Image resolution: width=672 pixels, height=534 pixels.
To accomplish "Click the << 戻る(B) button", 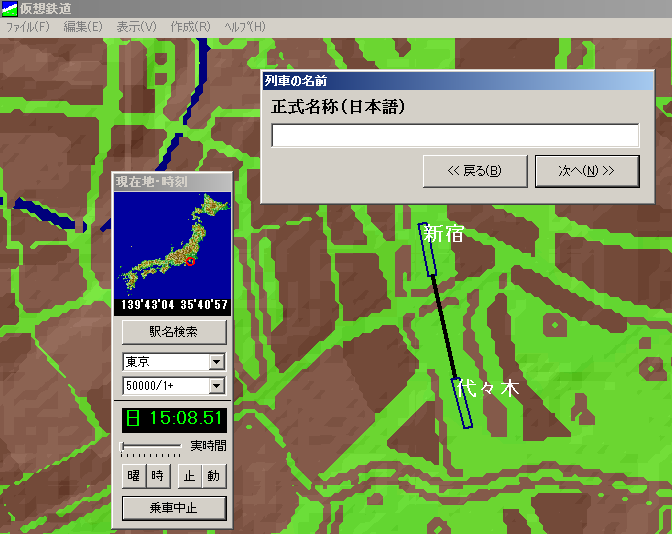I will [475, 171].
